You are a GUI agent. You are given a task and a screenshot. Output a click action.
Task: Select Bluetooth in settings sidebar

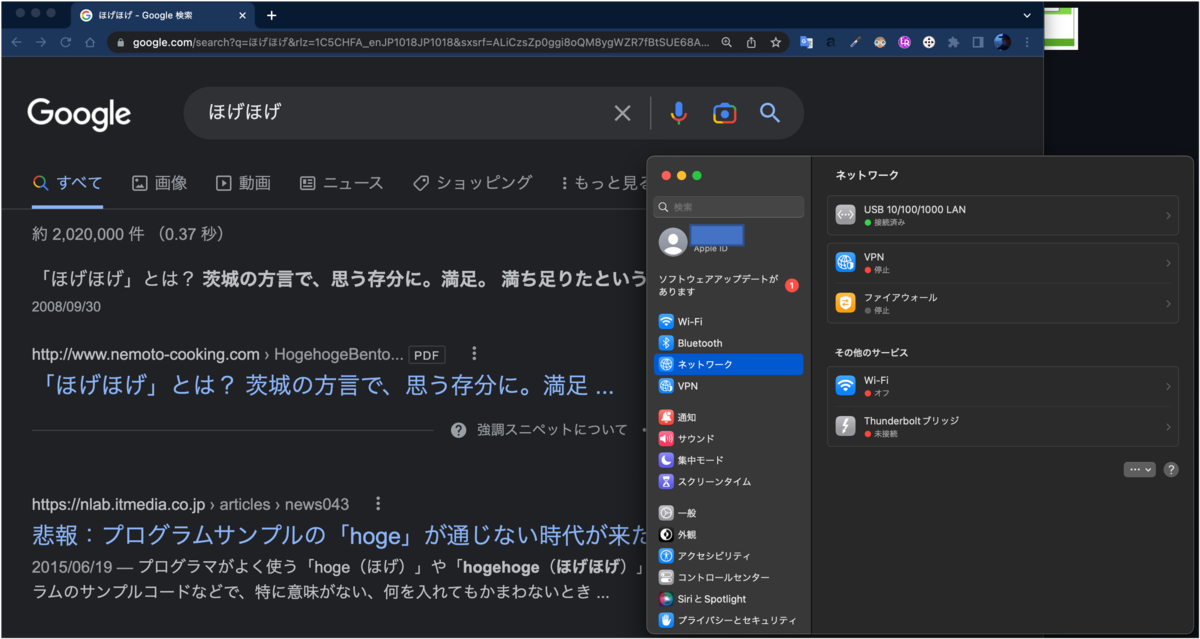click(729, 343)
